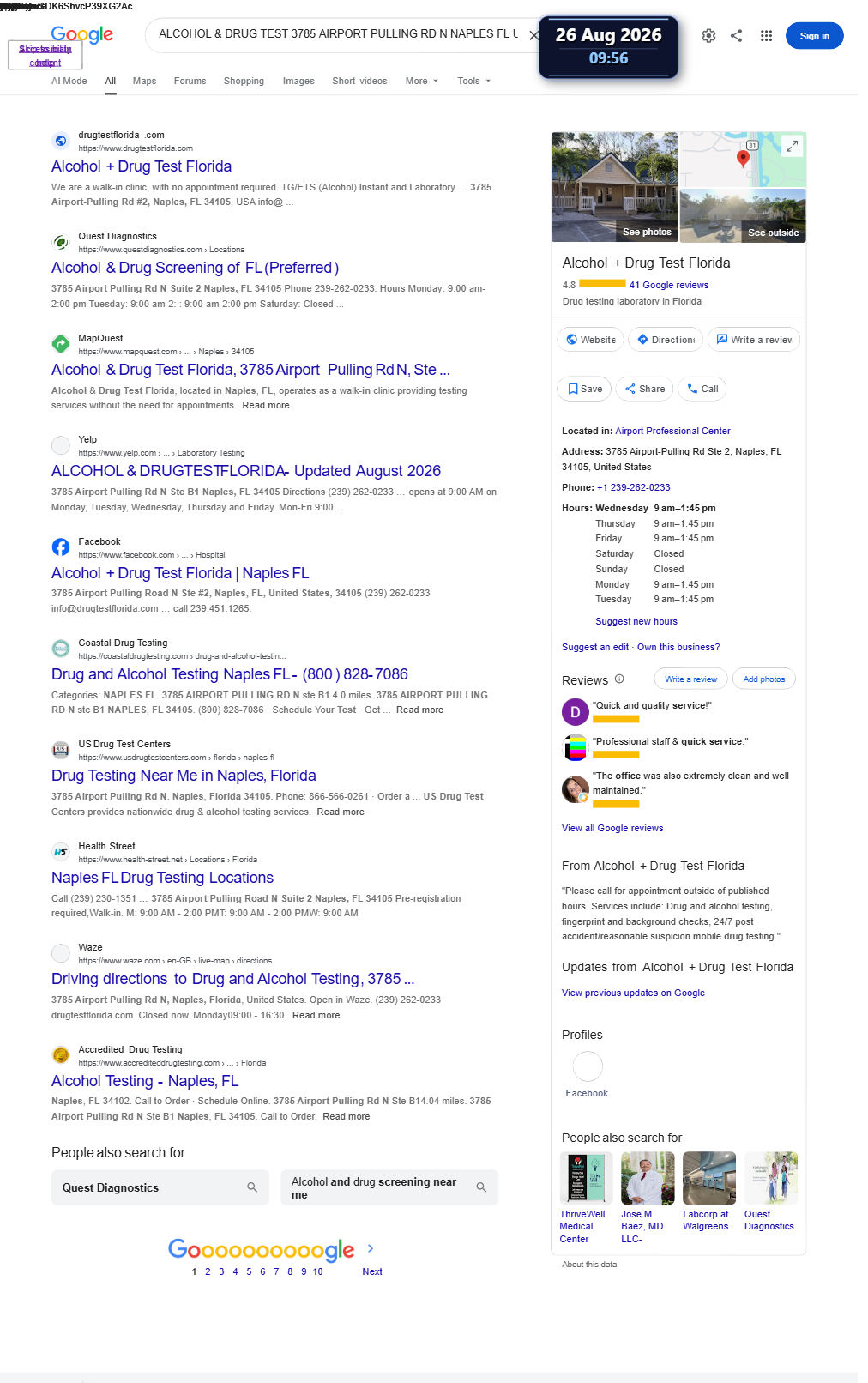Switch to AI Mode tab
The image size is (868, 1383).
click(69, 81)
